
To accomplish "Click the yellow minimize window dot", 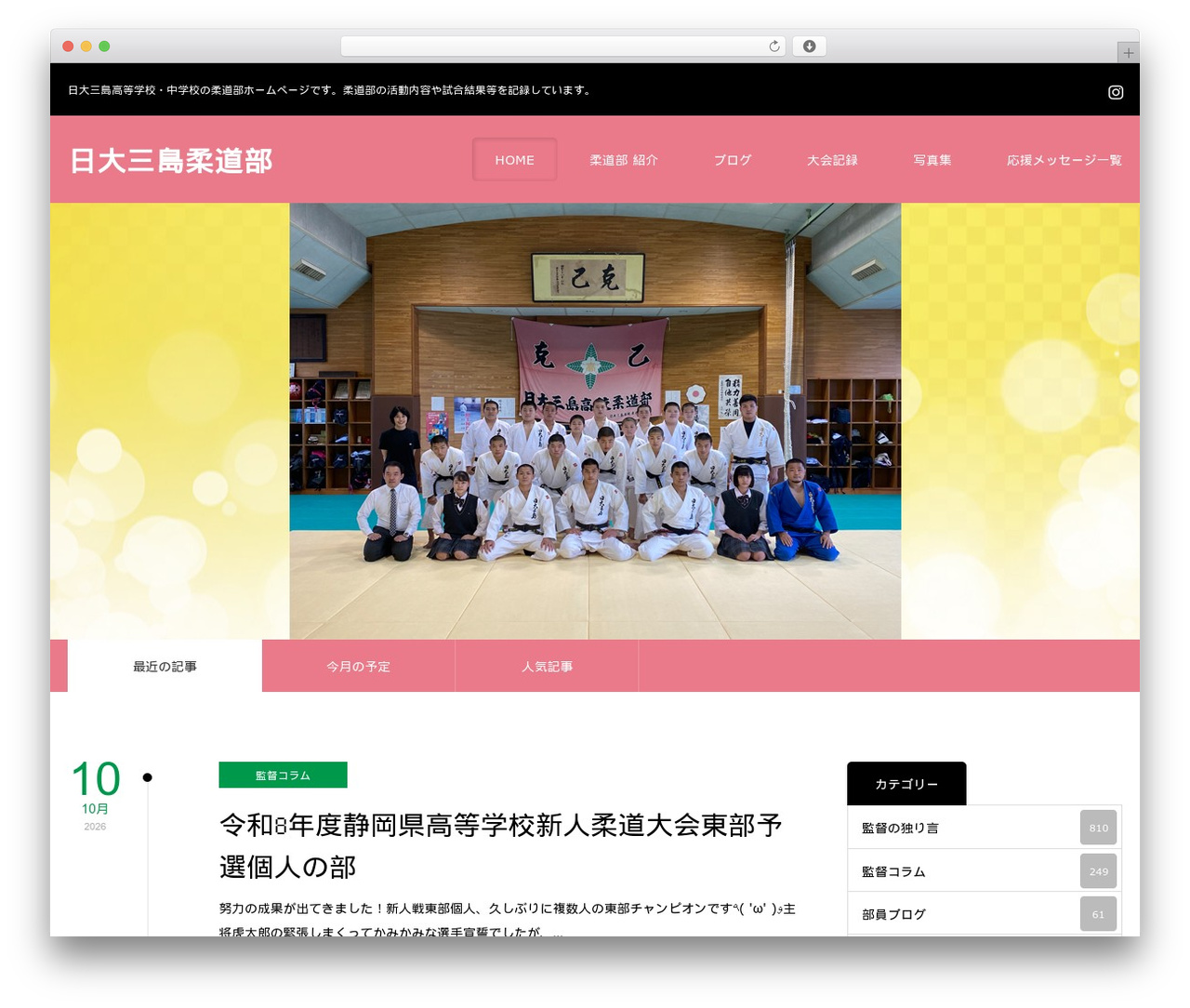I will coord(86,46).
